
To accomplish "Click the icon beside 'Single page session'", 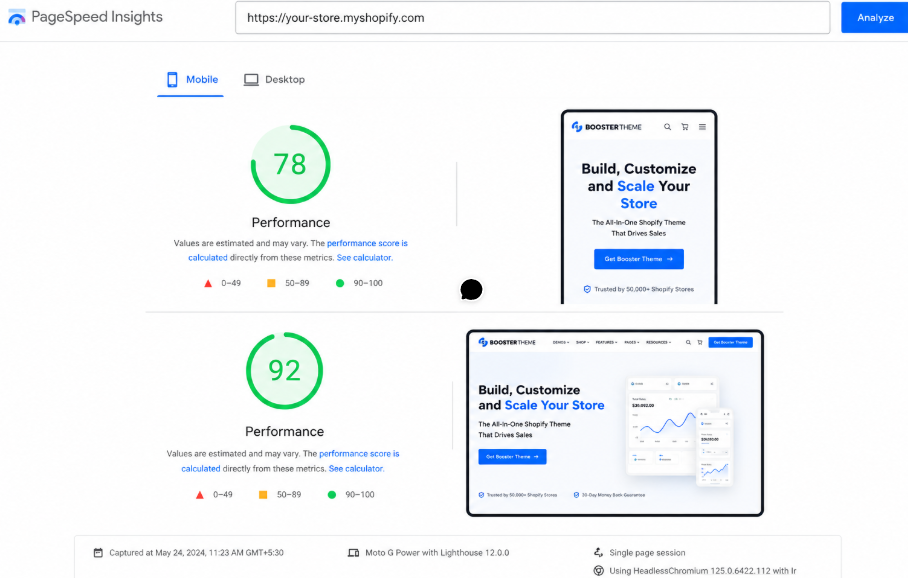I will (598, 553).
